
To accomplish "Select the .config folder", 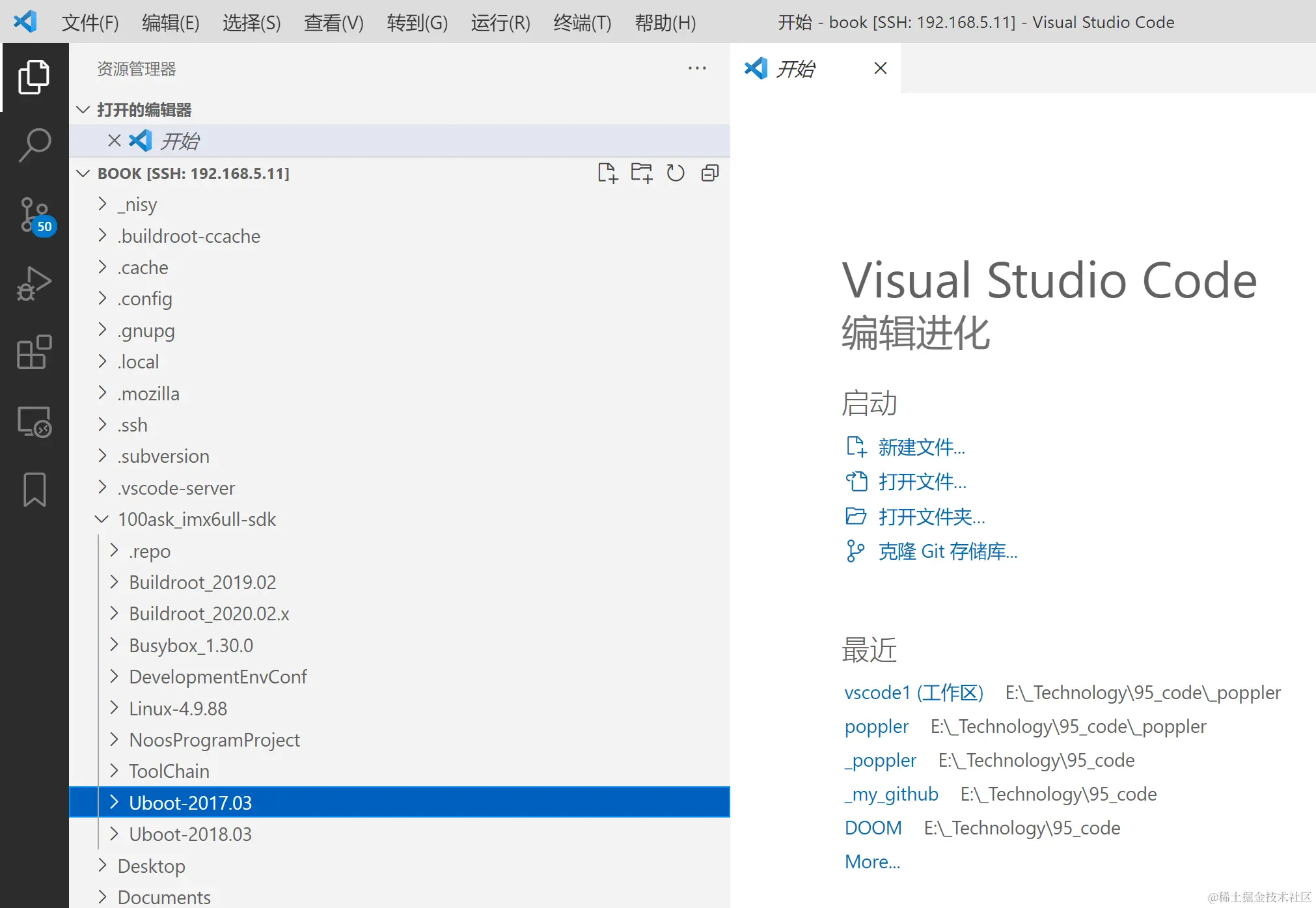I will pyautogui.click(x=400, y=299).
